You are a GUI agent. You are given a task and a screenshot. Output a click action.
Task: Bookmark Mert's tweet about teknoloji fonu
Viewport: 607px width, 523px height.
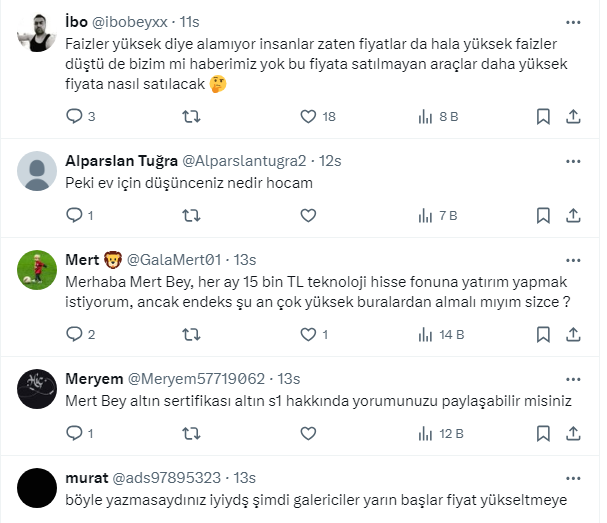[543, 334]
